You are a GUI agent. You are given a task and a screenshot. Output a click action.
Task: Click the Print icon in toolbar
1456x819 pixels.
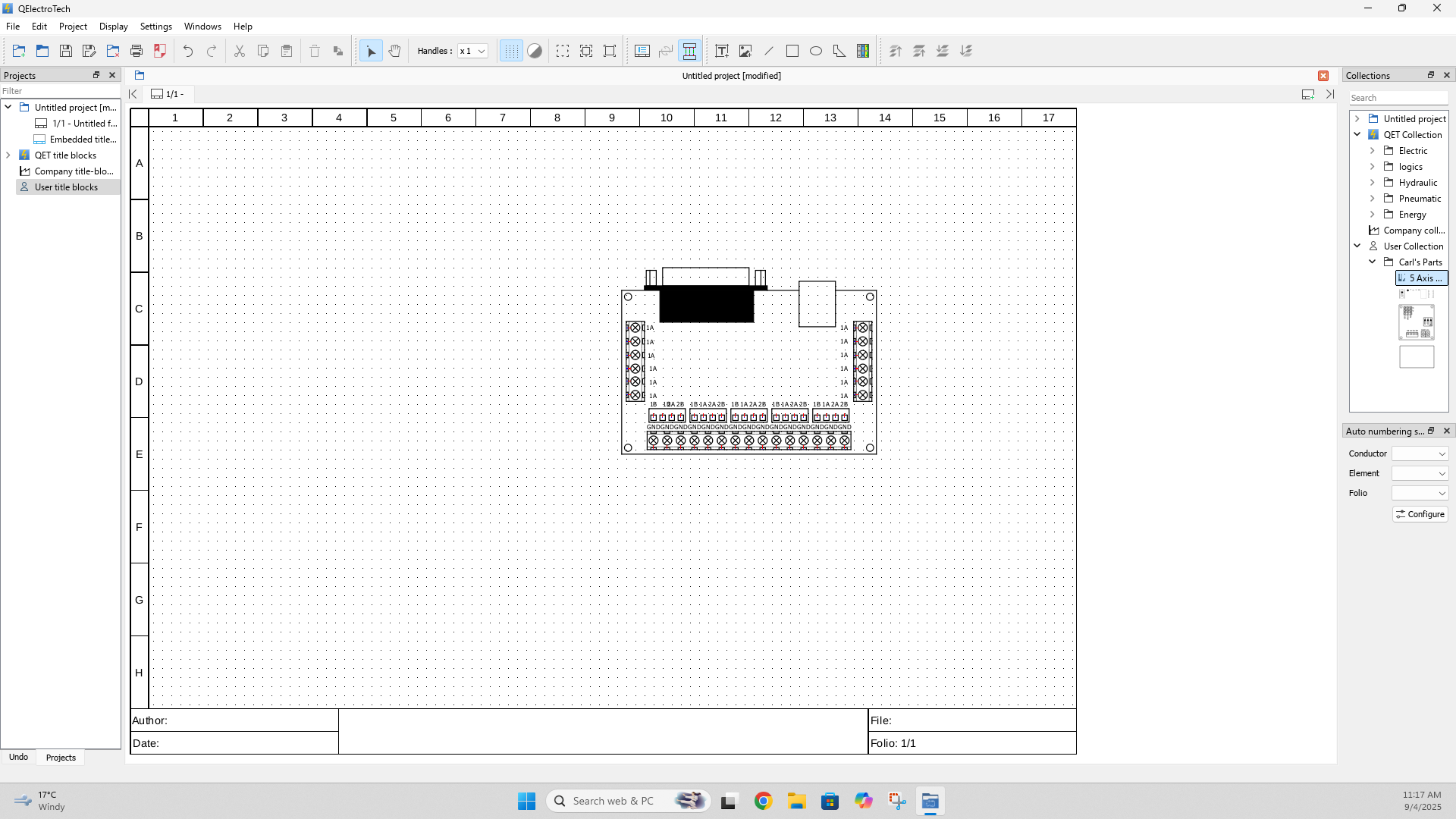pos(136,51)
